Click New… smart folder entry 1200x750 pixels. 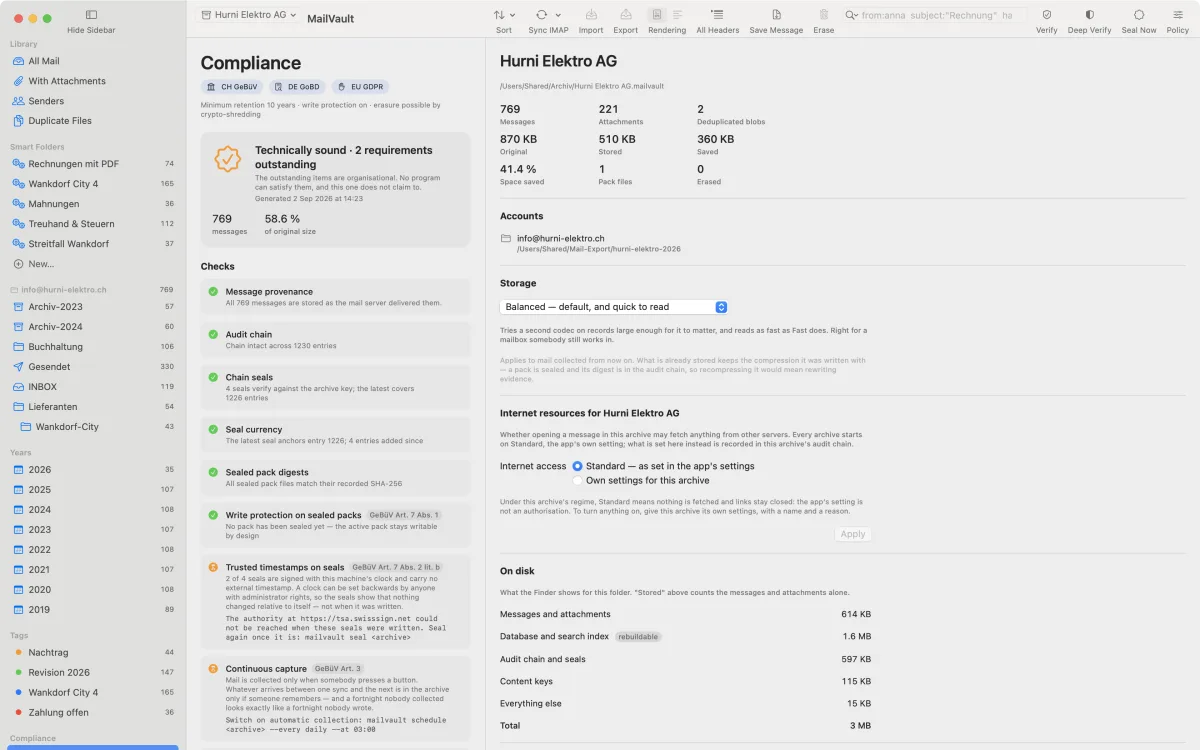coord(41,264)
